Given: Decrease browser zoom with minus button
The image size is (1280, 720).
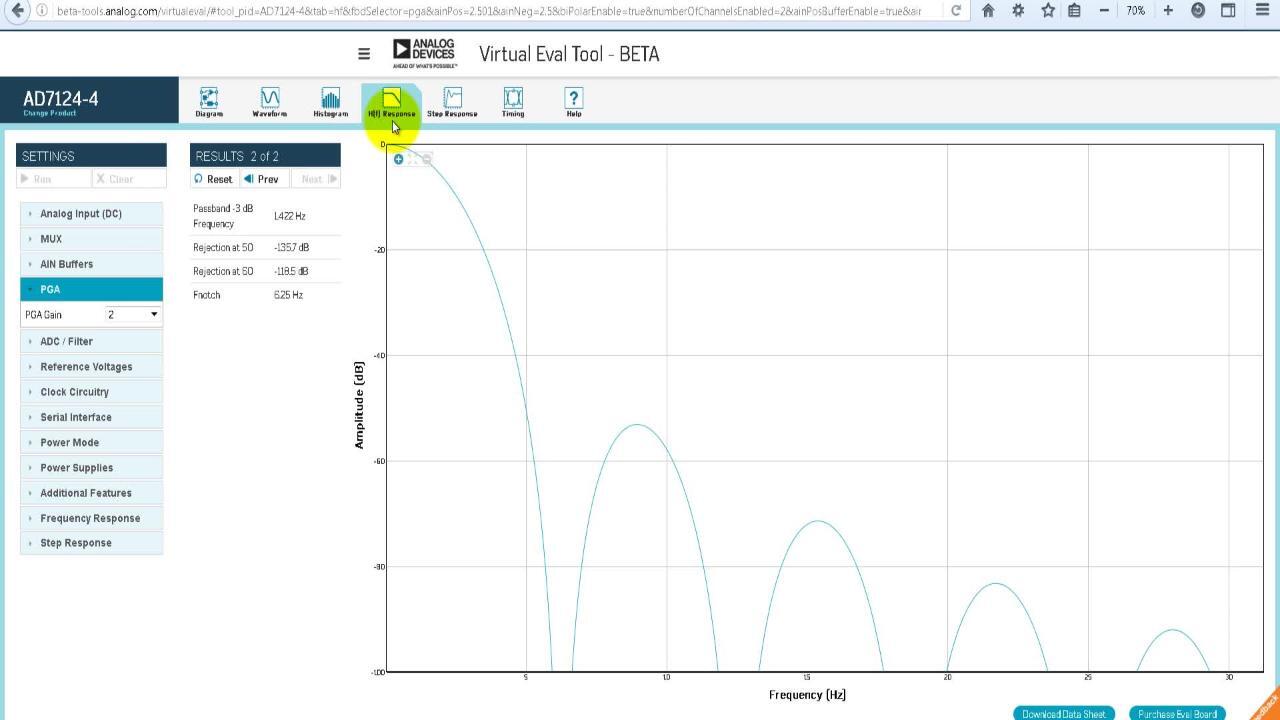Looking at the screenshot, I should (1104, 10).
